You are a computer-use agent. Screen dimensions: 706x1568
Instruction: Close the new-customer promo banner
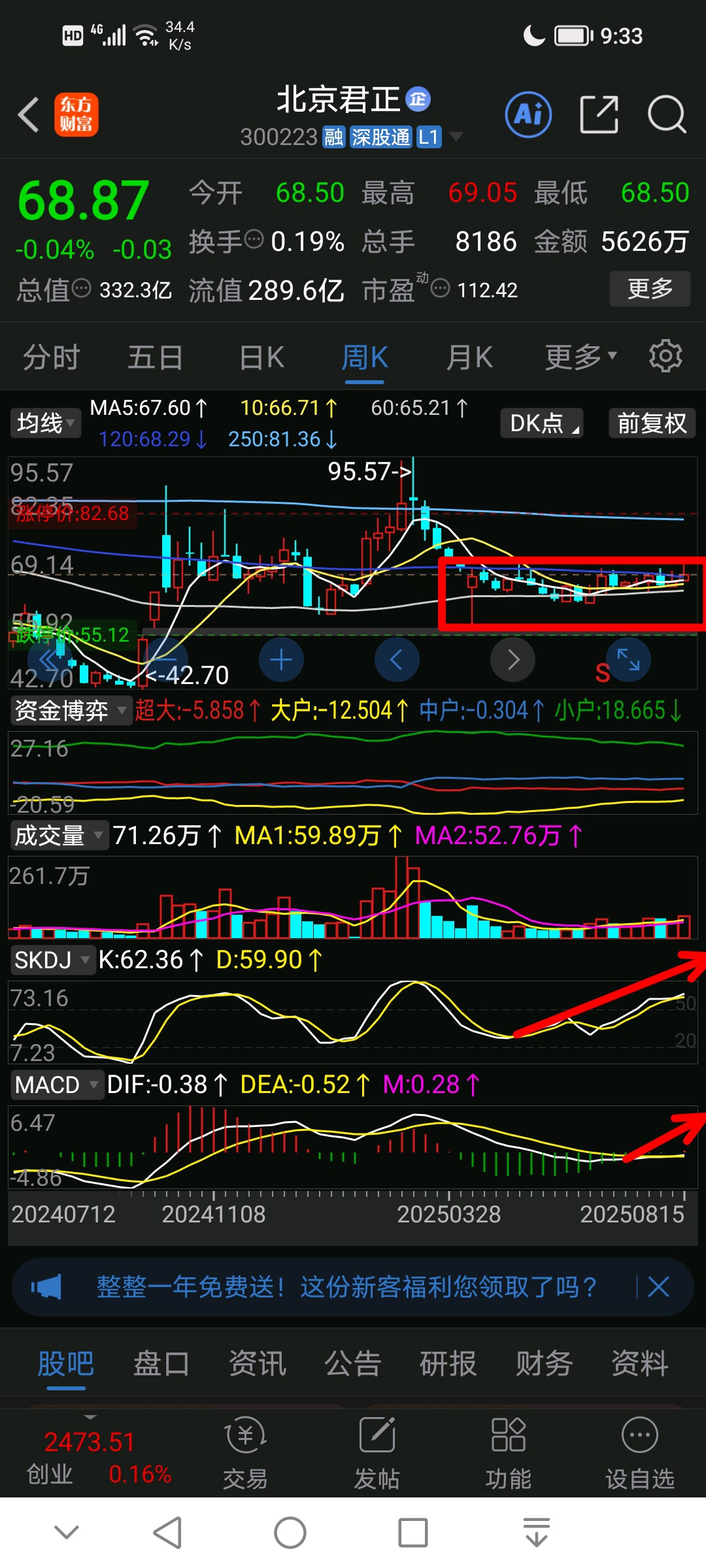coord(658,1287)
